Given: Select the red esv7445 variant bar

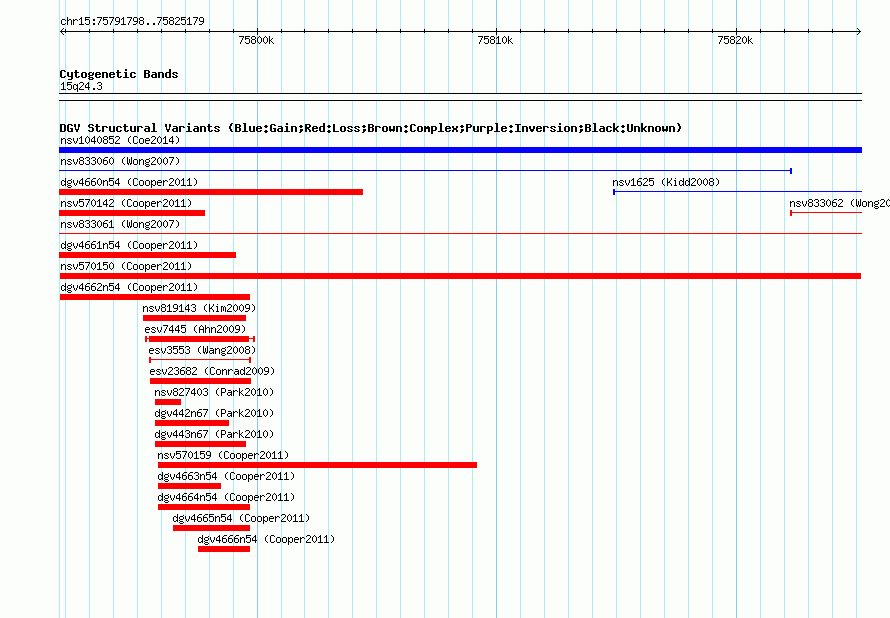Looking at the screenshot, I should [200, 339].
